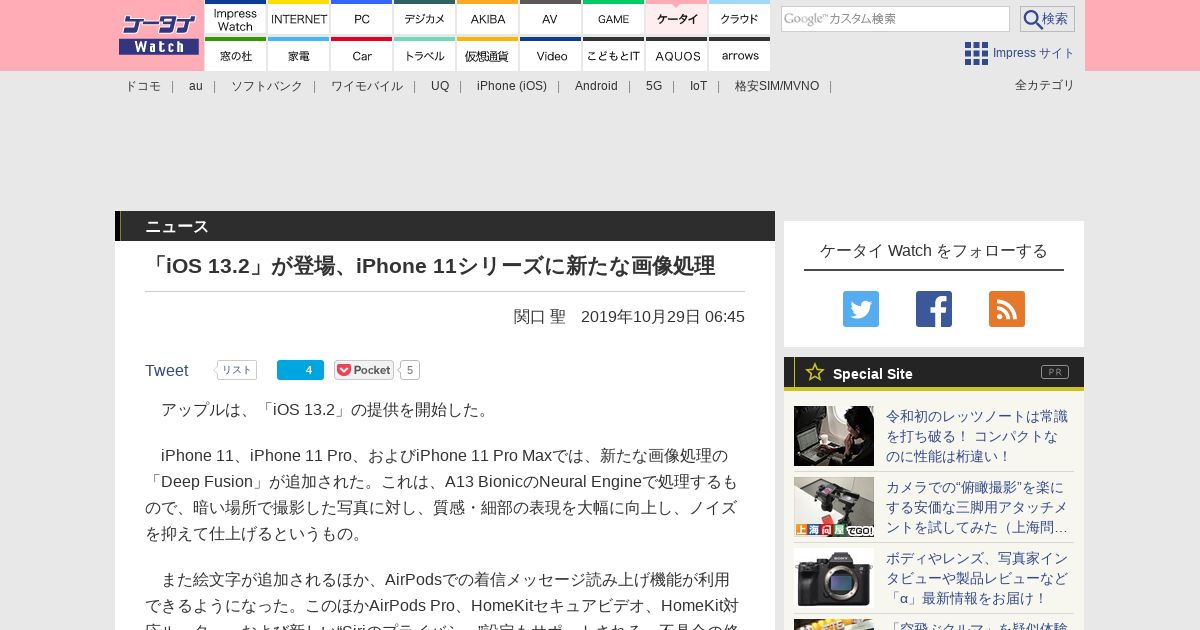Click the Special Site star icon
This screenshot has height=630, width=1200.
[x=815, y=372]
